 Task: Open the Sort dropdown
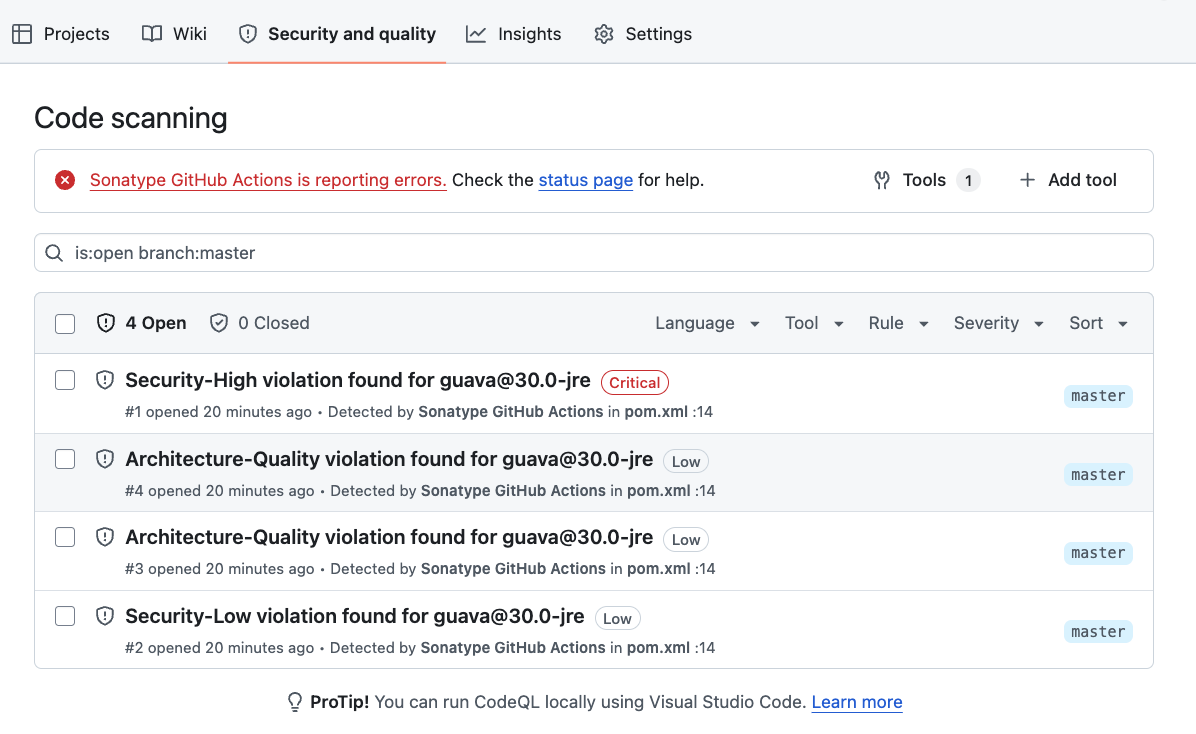pyautogui.click(x=1098, y=323)
